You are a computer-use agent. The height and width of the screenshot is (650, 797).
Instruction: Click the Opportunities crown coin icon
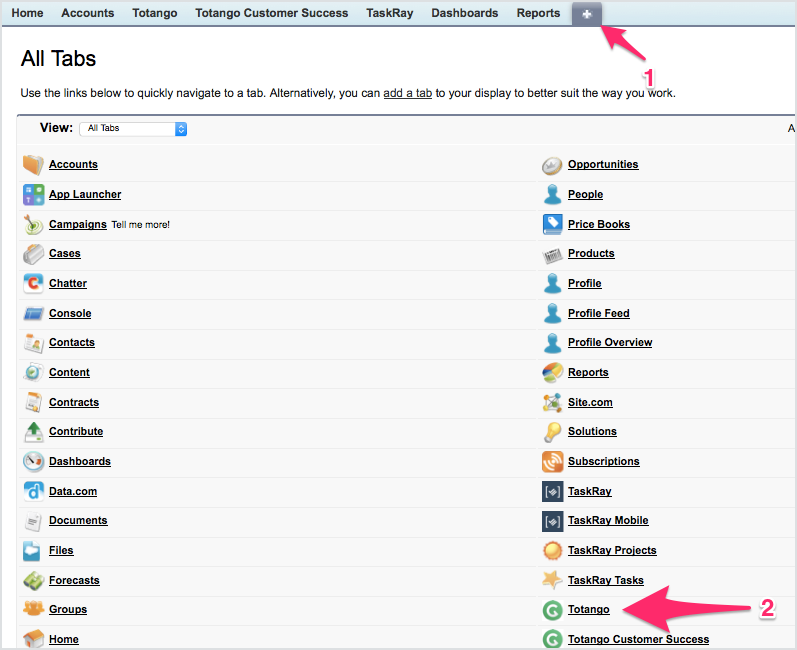pyautogui.click(x=552, y=165)
